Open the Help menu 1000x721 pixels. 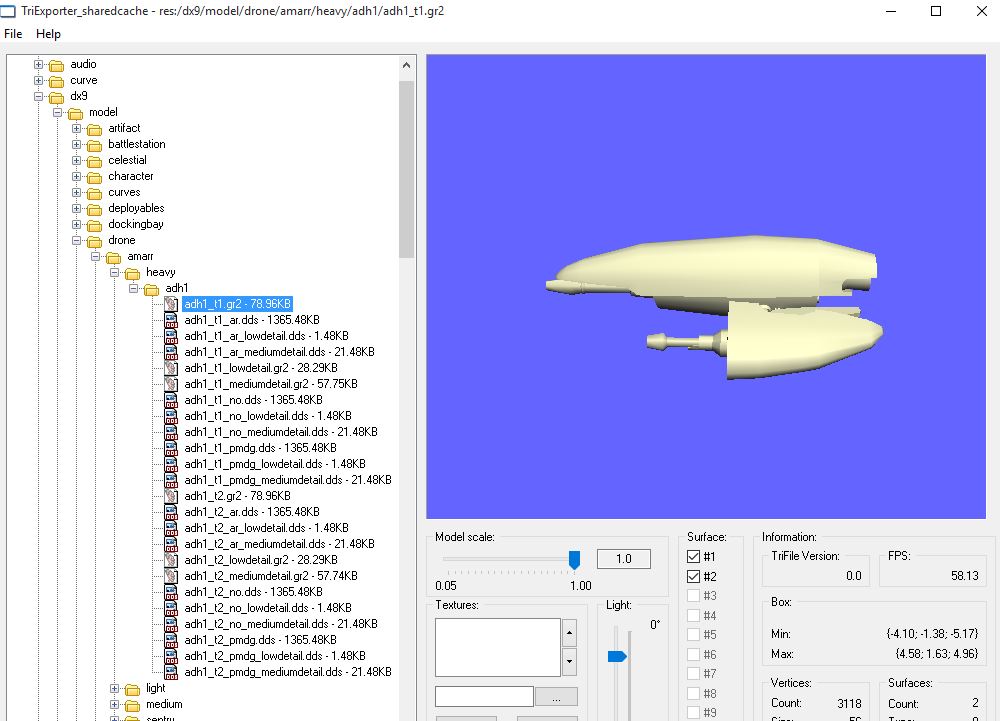click(48, 34)
